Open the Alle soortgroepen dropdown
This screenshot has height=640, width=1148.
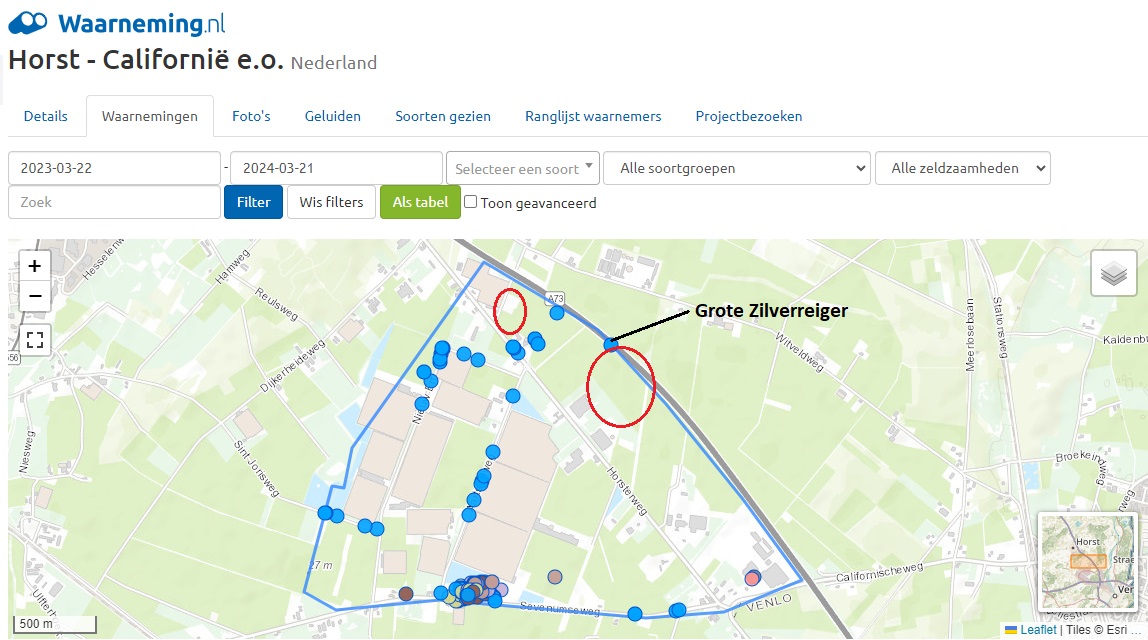click(x=737, y=168)
